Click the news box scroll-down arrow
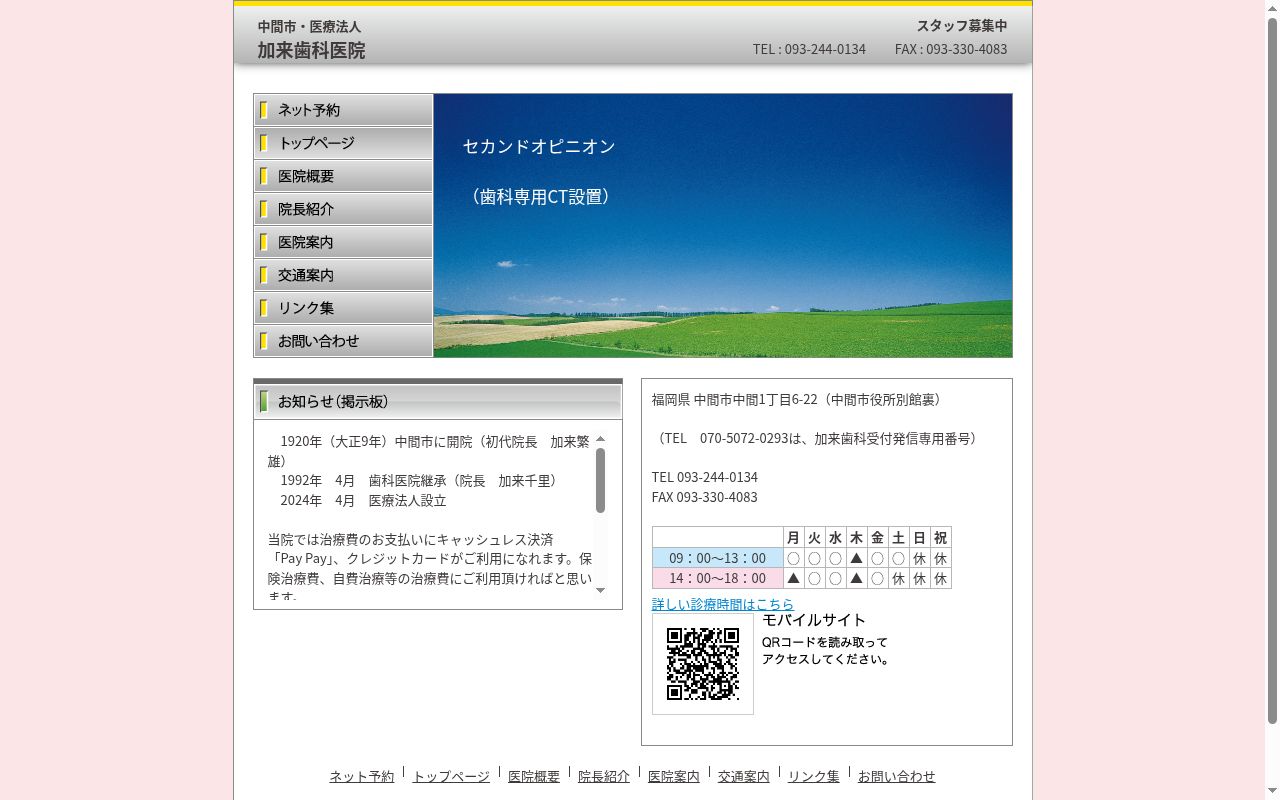This screenshot has width=1280, height=800. pos(600,591)
